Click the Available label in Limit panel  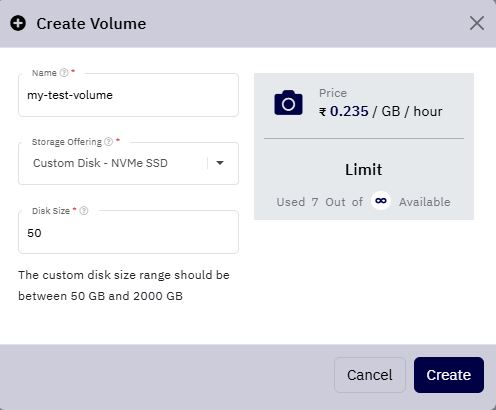pyautogui.click(x=425, y=202)
